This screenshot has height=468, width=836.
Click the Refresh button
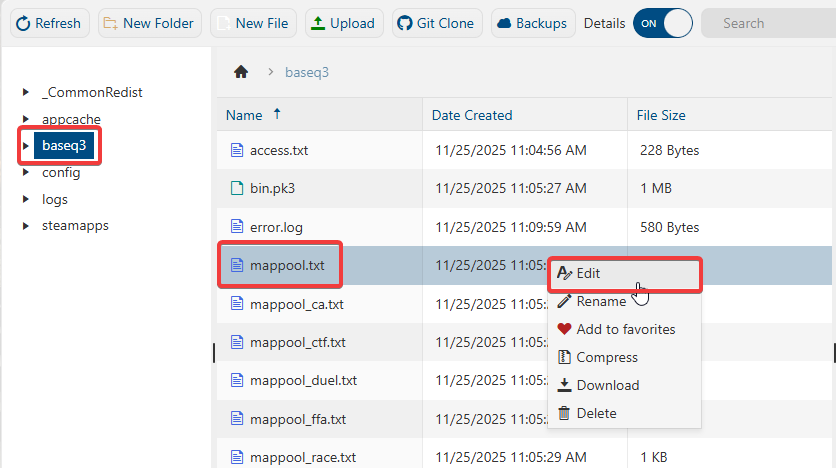pyautogui.click(x=47, y=23)
